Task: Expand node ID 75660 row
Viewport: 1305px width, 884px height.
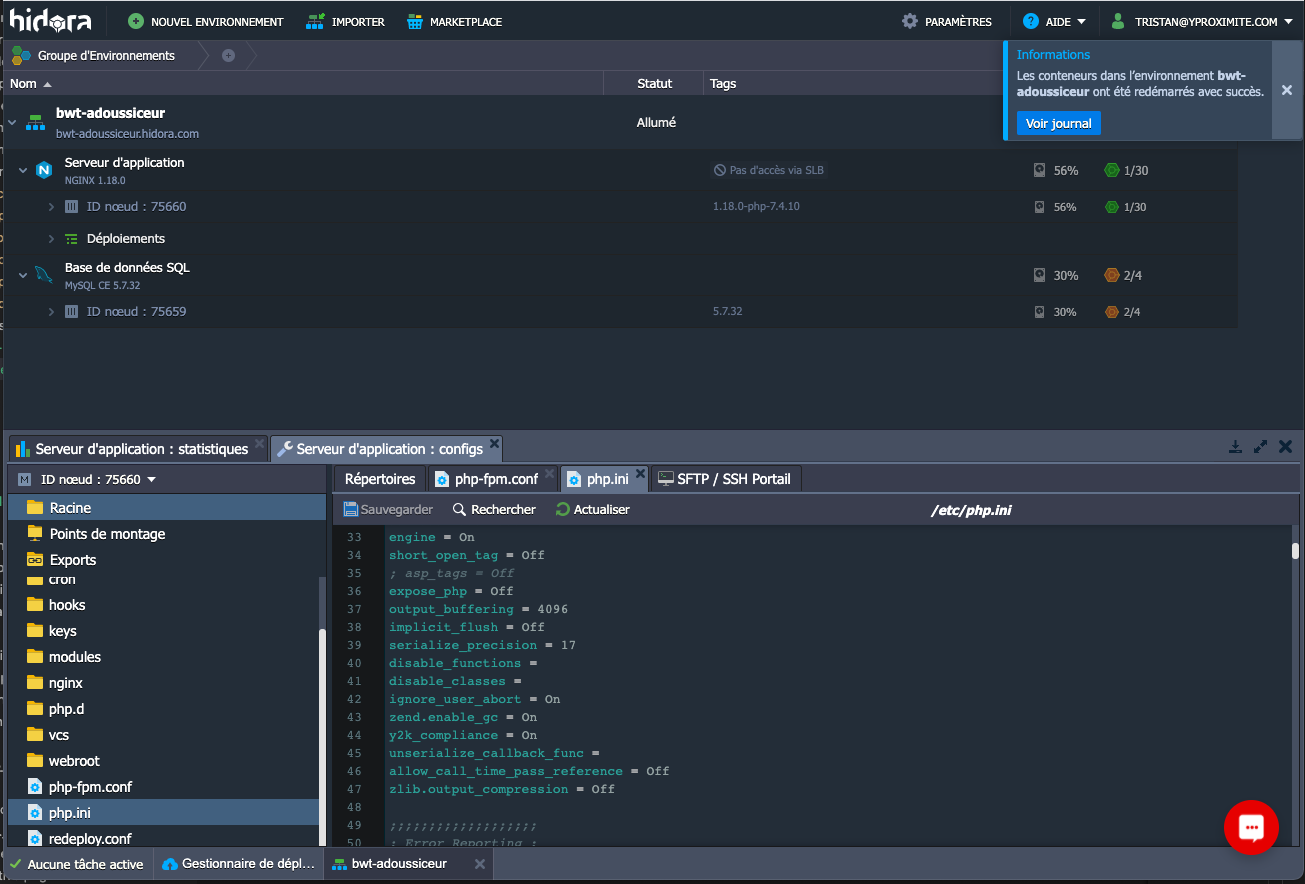Action: (x=51, y=207)
